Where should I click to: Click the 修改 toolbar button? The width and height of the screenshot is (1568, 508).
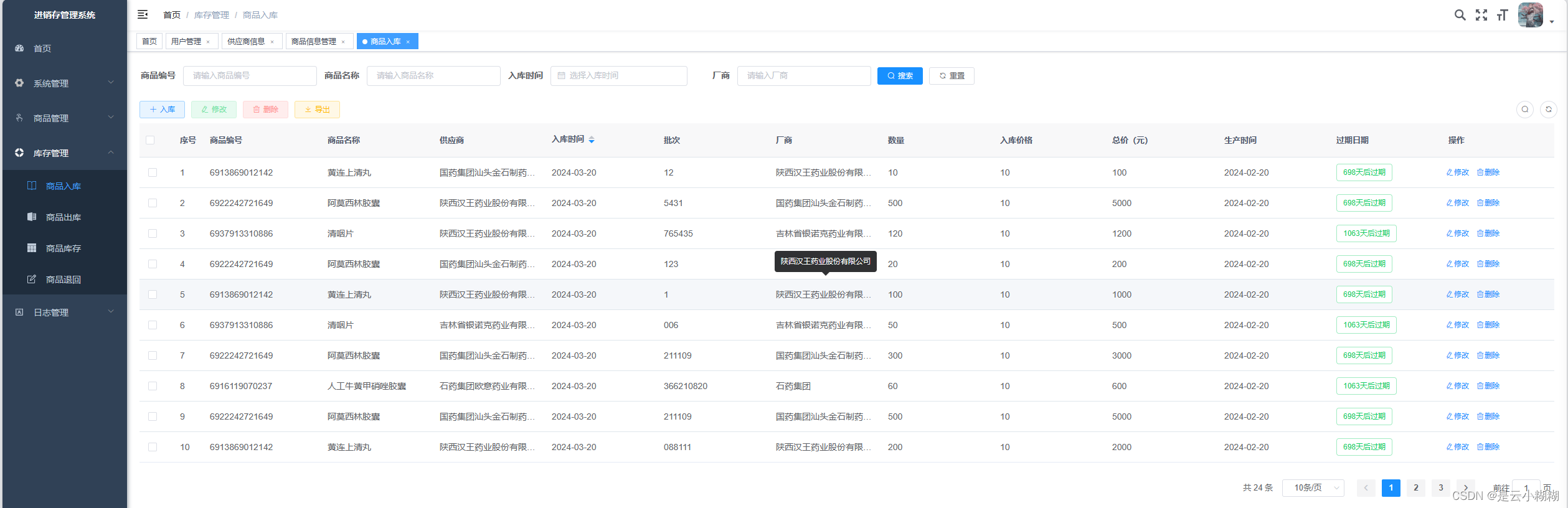(214, 110)
